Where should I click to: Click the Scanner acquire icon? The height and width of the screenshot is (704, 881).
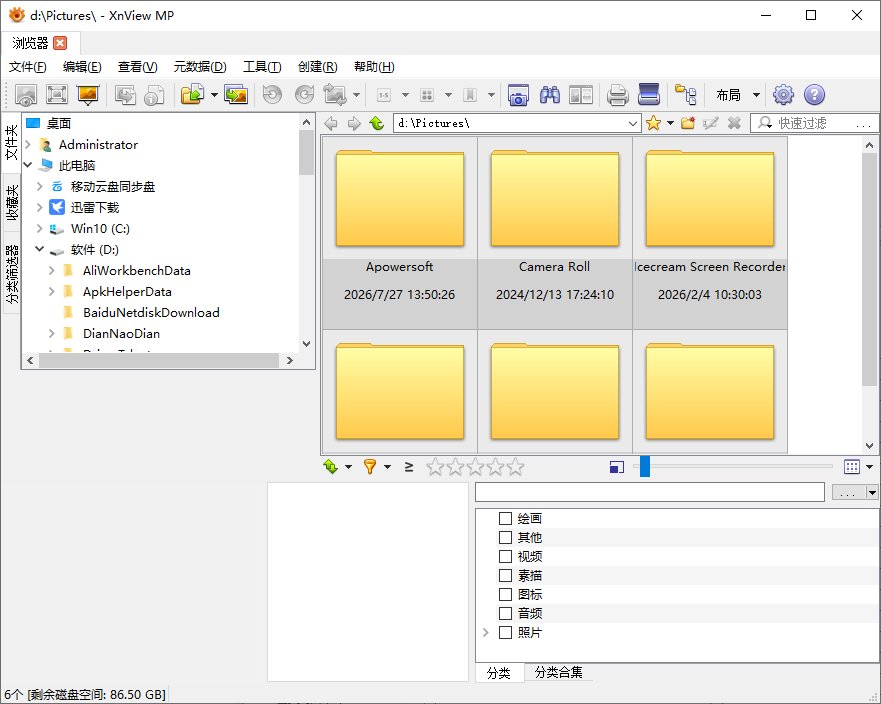[x=649, y=94]
